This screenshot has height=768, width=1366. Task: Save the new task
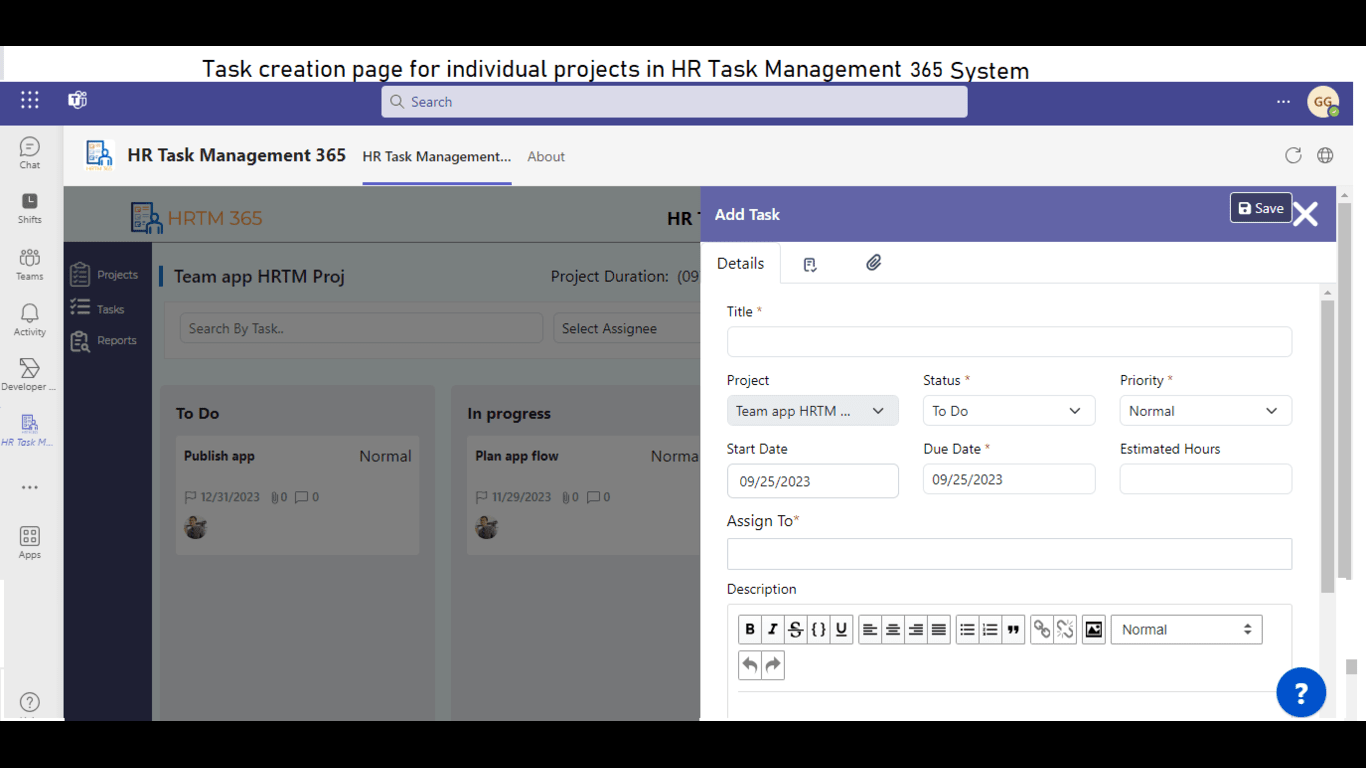click(1260, 208)
